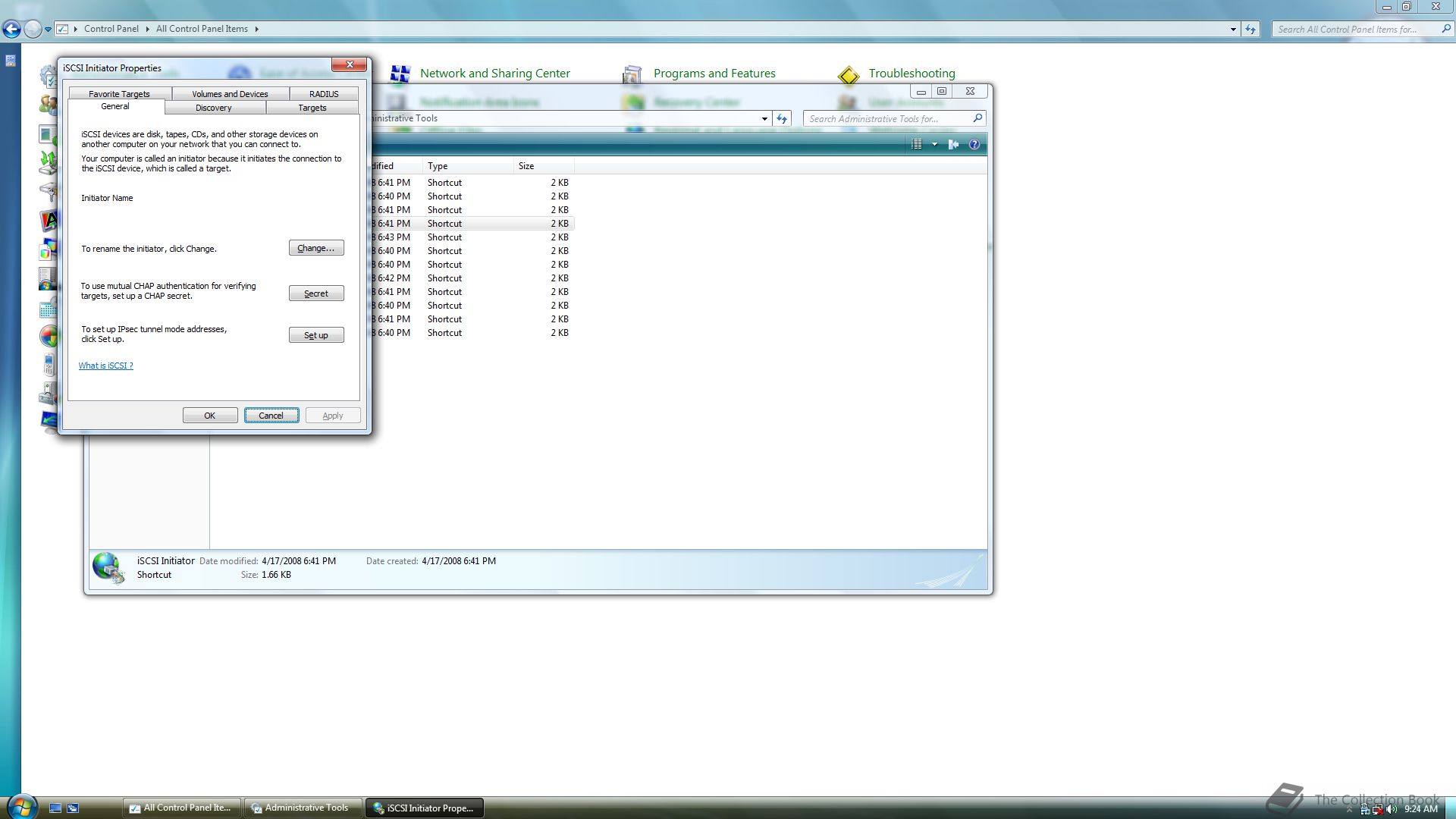
Task: Switch to the Targets tab
Action: pos(312,108)
